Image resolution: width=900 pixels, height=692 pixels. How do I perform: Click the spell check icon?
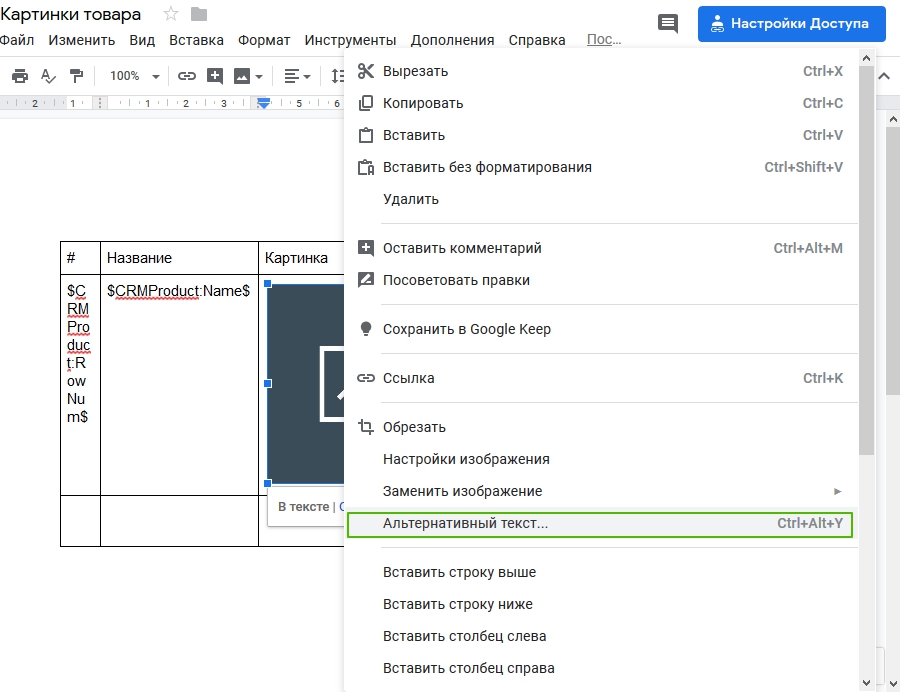tap(48, 76)
